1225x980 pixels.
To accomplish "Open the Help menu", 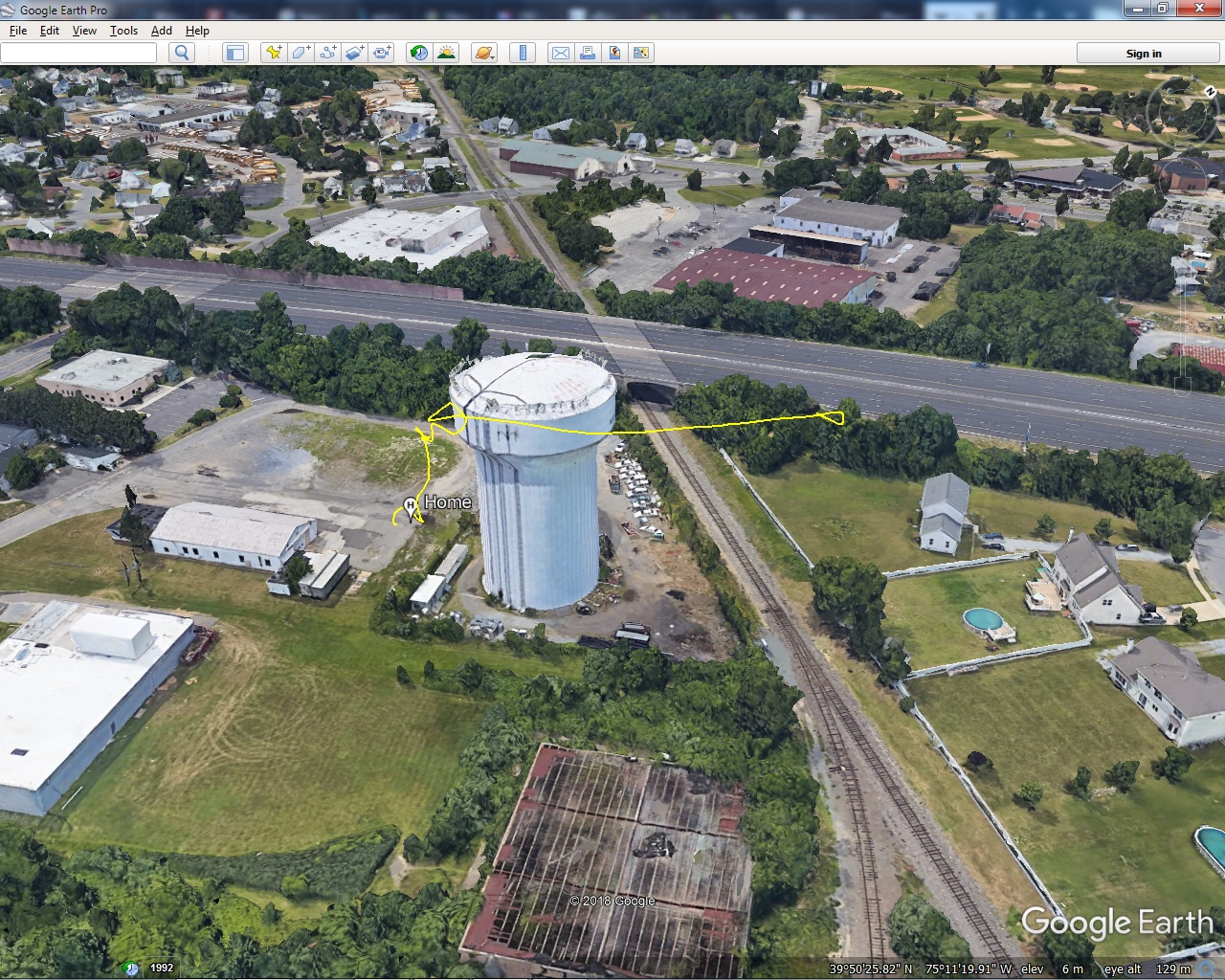I will coord(197,30).
